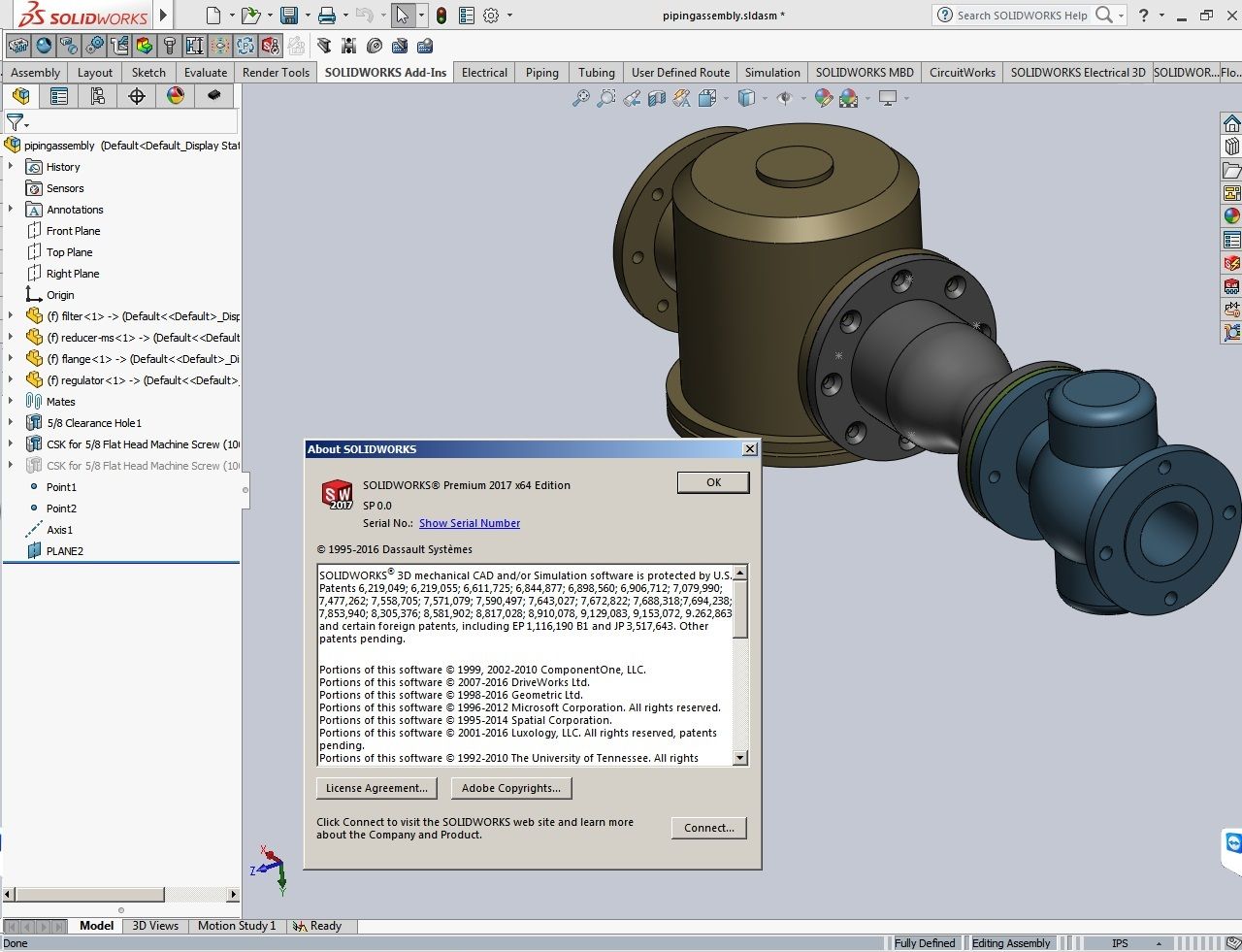Image resolution: width=1242 pixels, height=952 pixels.
Task: Open the SOLIDWORKS Resources home icon
Action: pos(1231,124)
